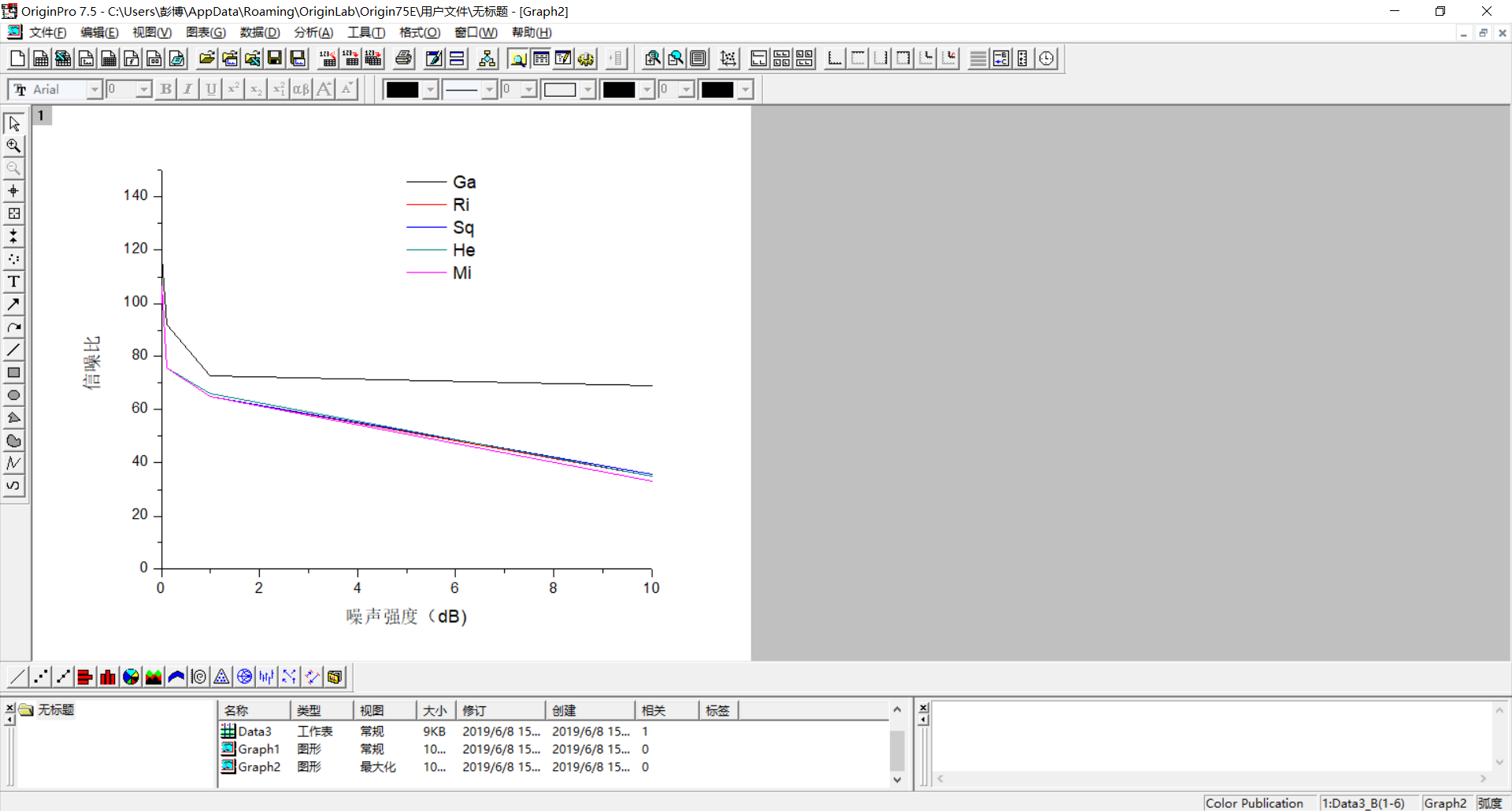1512x811 pixels.
Task: Click the 名称 column header
Action: tap(254, 710)
